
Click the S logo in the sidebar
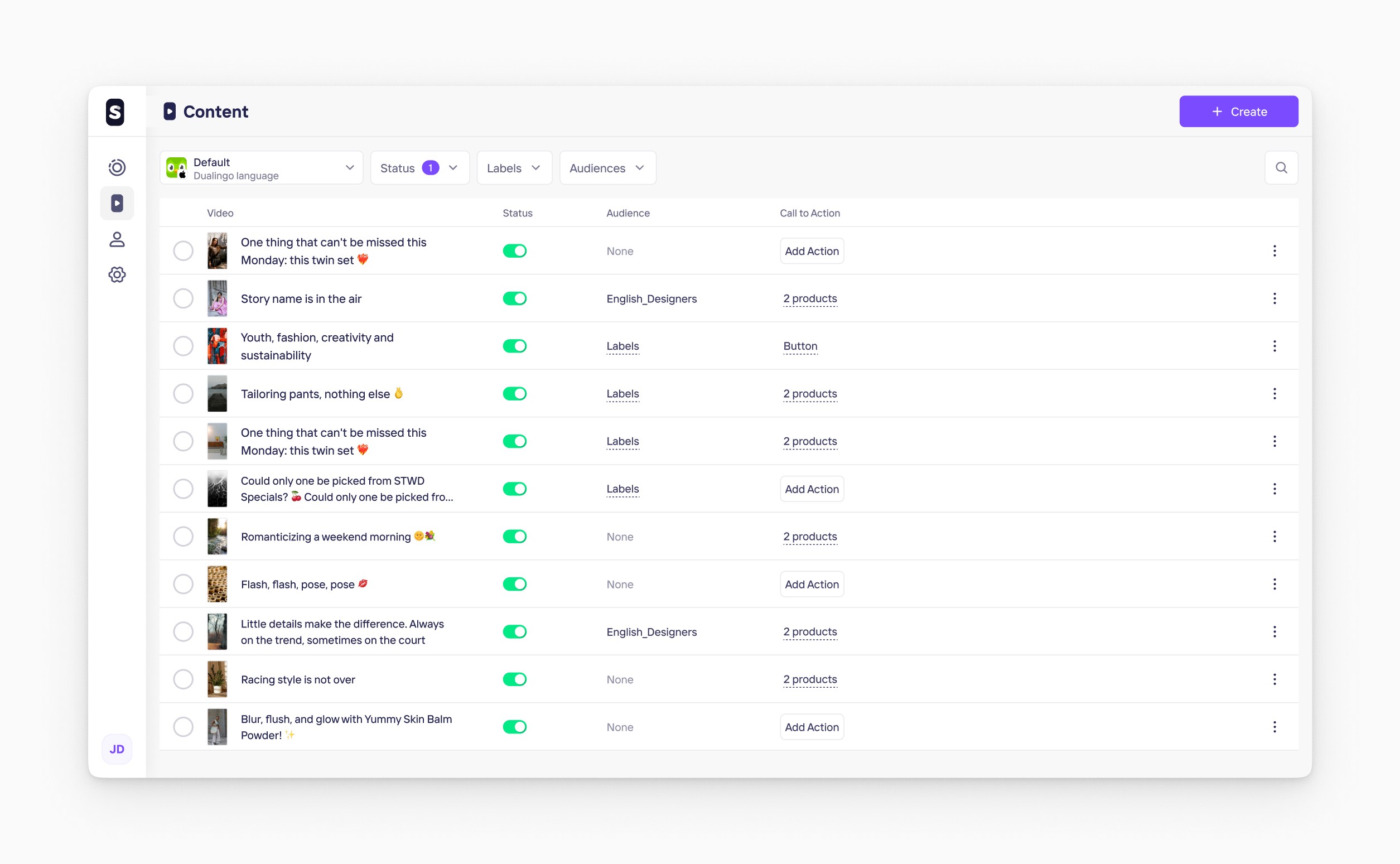click(x=115, y=112)
